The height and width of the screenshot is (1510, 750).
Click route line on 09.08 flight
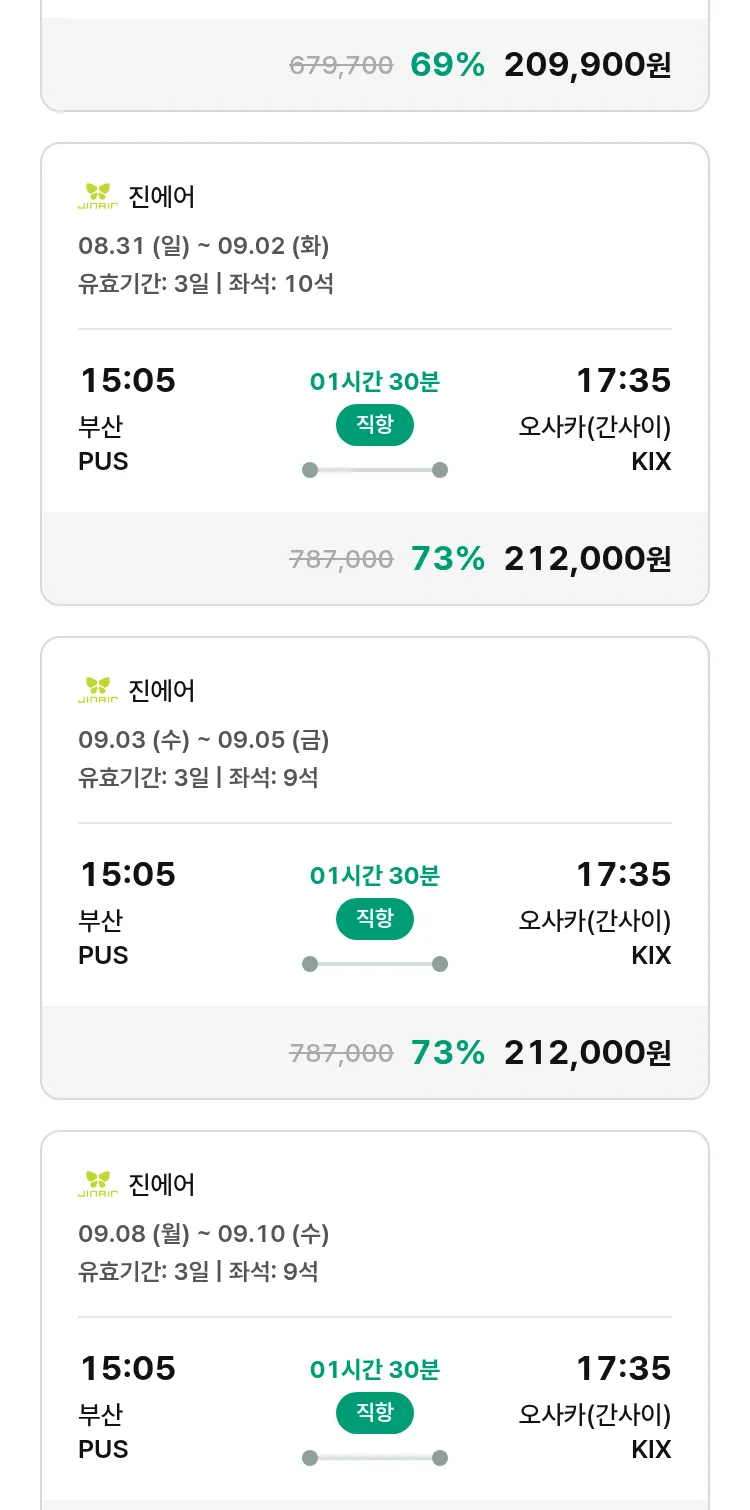point(375,1458)
